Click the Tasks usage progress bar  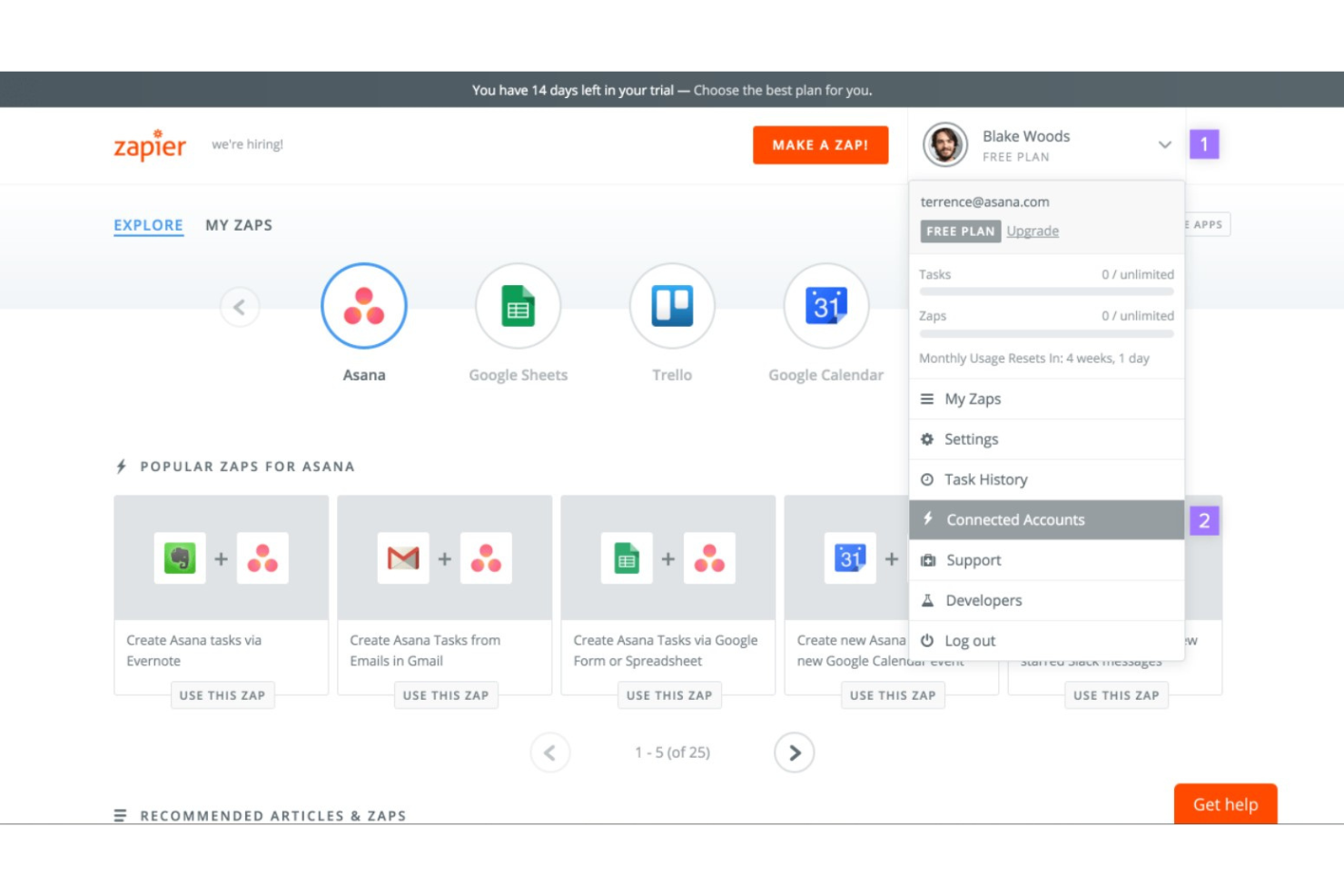coord(1045,290)
